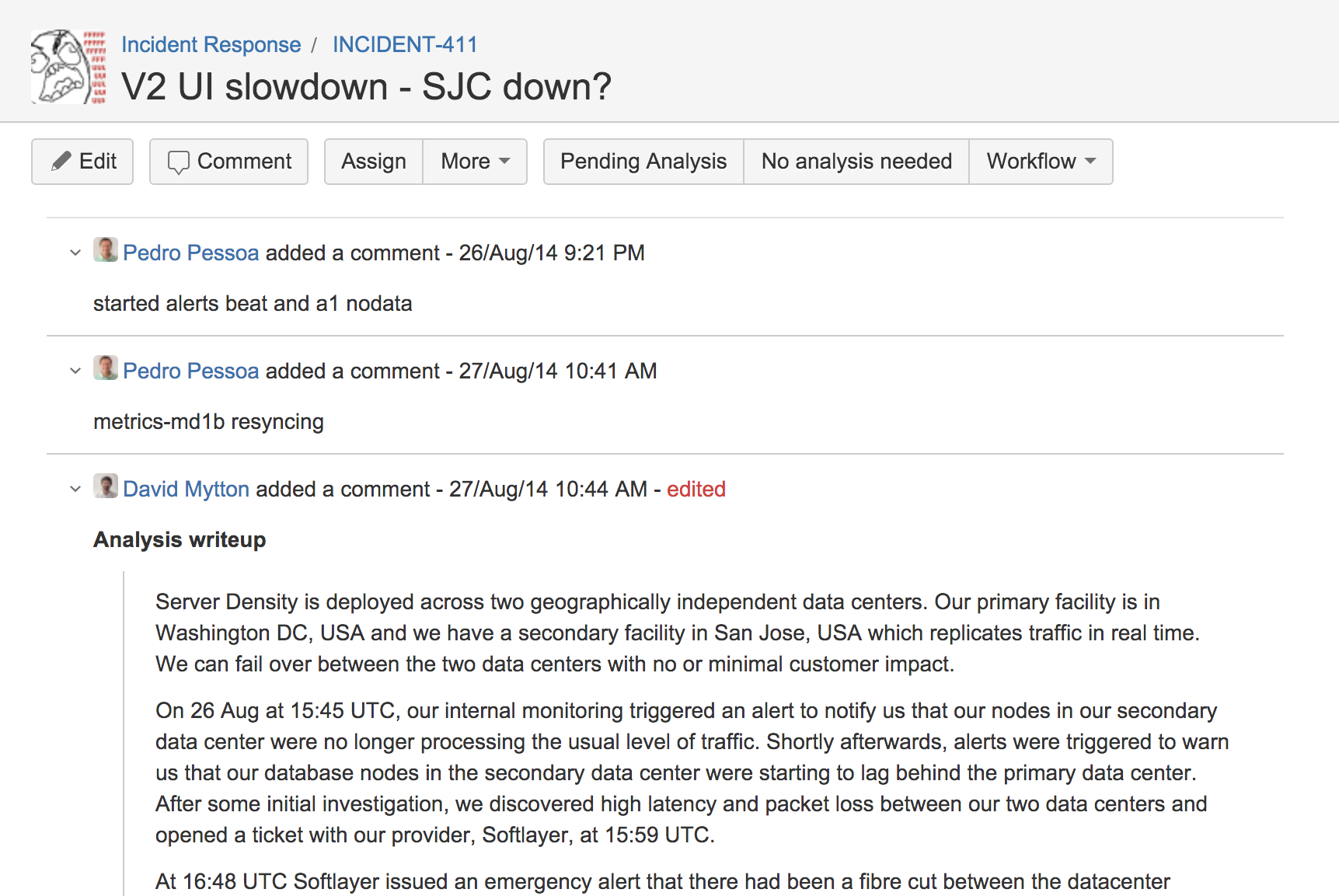Open the Workflow dropdown menu

pyautogui.click(x=1041, y=162)
